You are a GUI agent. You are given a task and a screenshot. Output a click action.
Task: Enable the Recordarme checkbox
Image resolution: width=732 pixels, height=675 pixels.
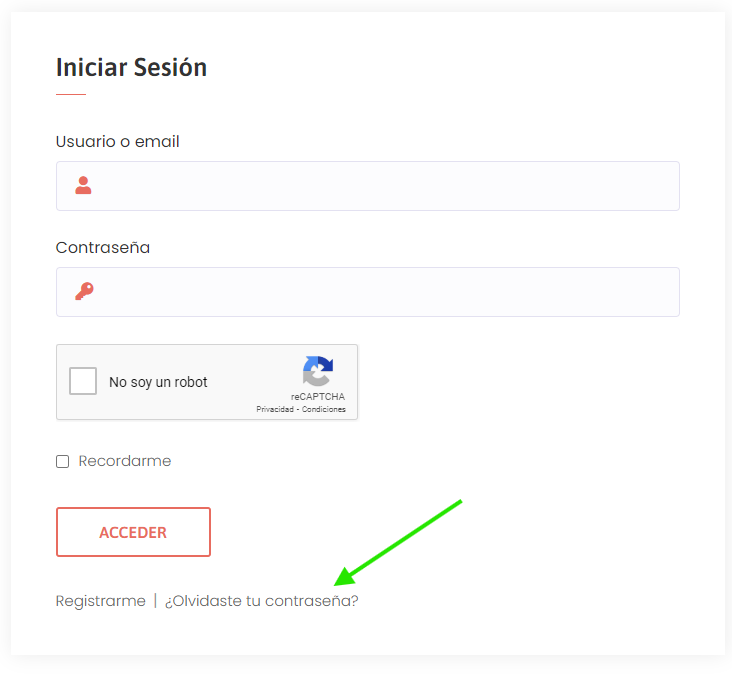tap(63, 461)
